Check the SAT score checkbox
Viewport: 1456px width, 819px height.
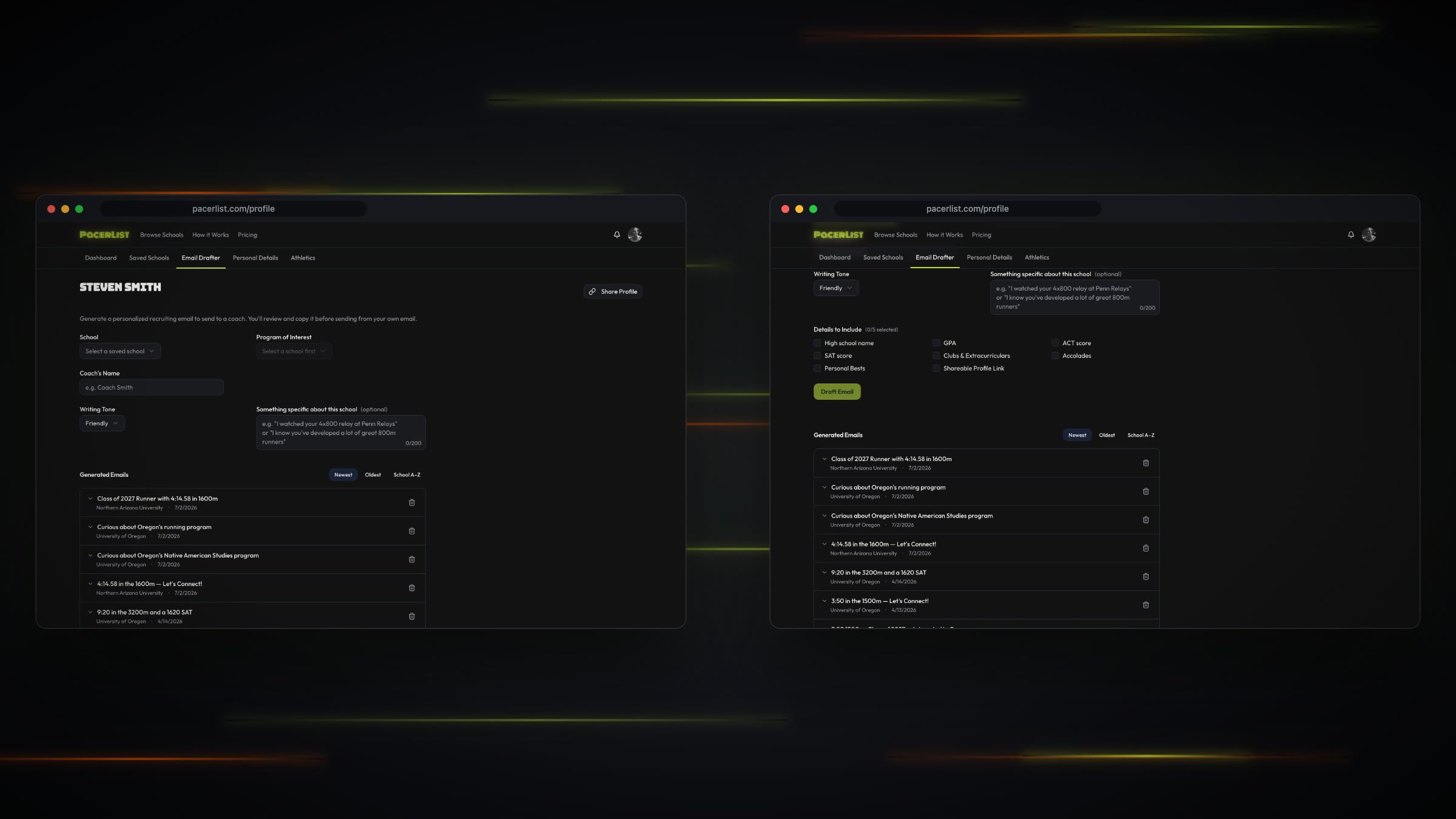817,356
